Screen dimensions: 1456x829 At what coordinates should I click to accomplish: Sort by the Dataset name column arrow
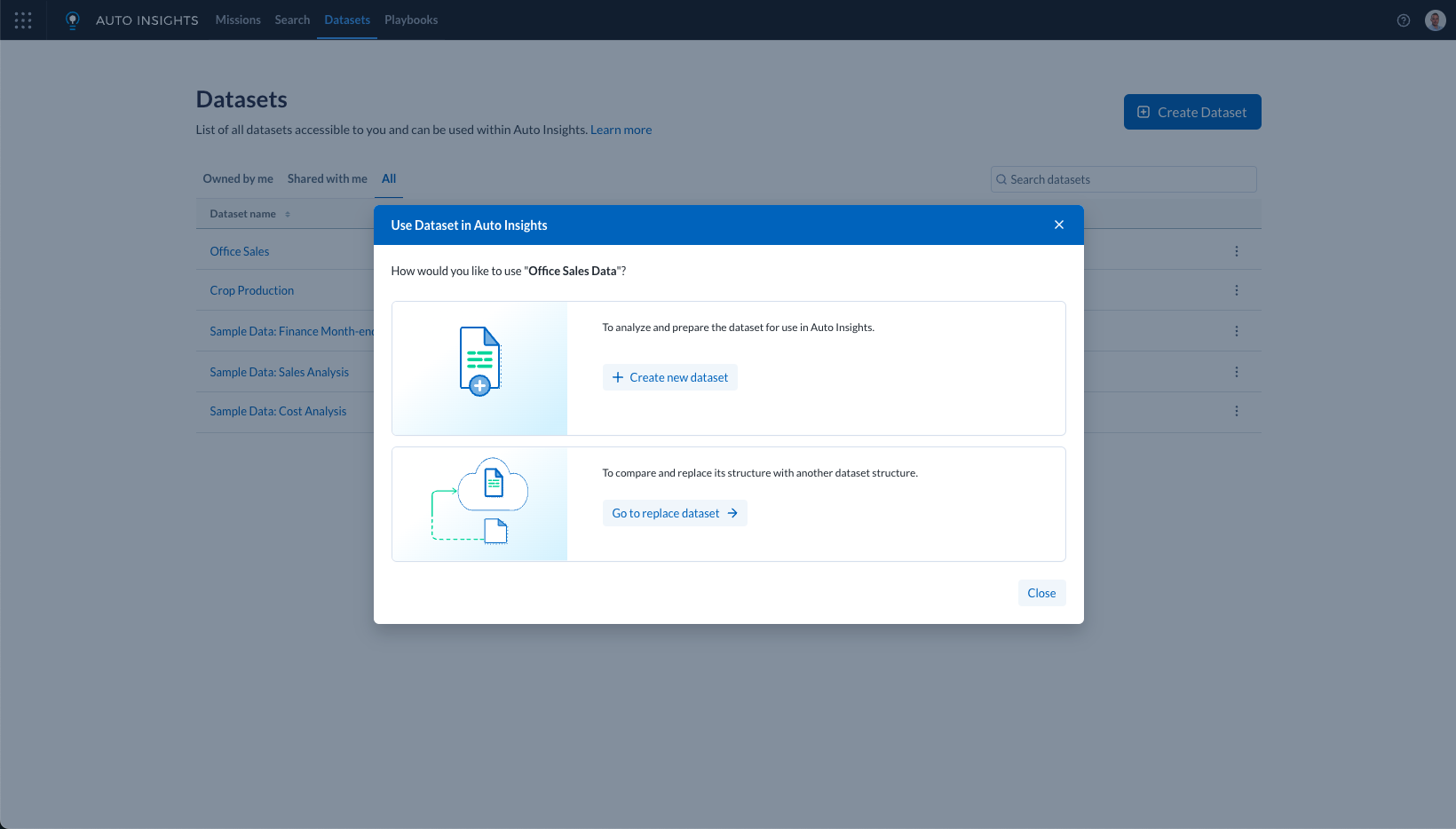click(x=288, y=214)
